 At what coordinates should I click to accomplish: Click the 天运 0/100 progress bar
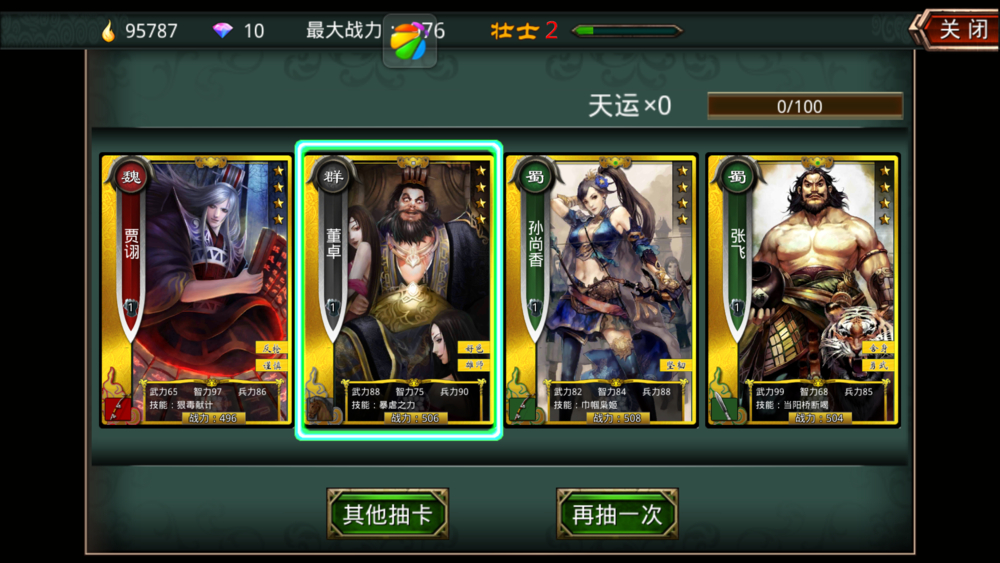[805, 106]
